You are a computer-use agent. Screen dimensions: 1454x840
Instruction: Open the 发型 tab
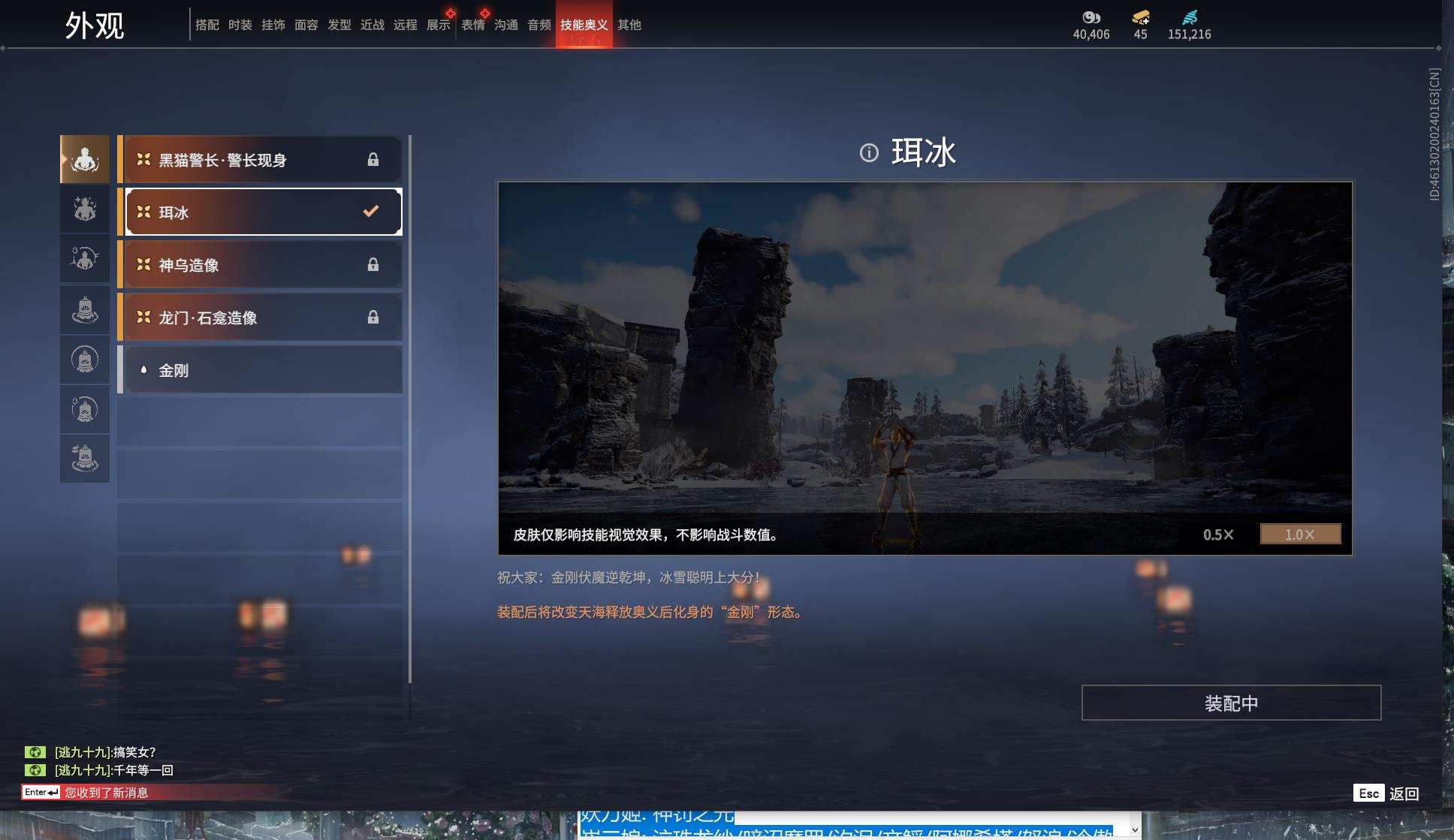click(x=339, y=25)
